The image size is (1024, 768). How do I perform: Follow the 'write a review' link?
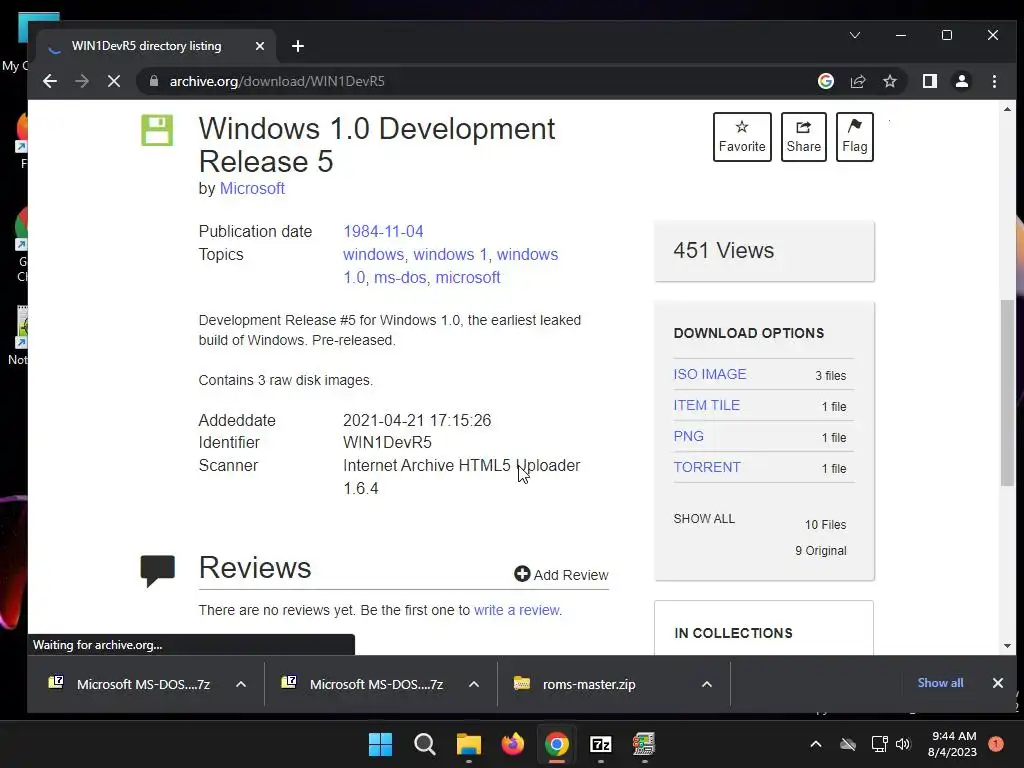coord(516,610)
